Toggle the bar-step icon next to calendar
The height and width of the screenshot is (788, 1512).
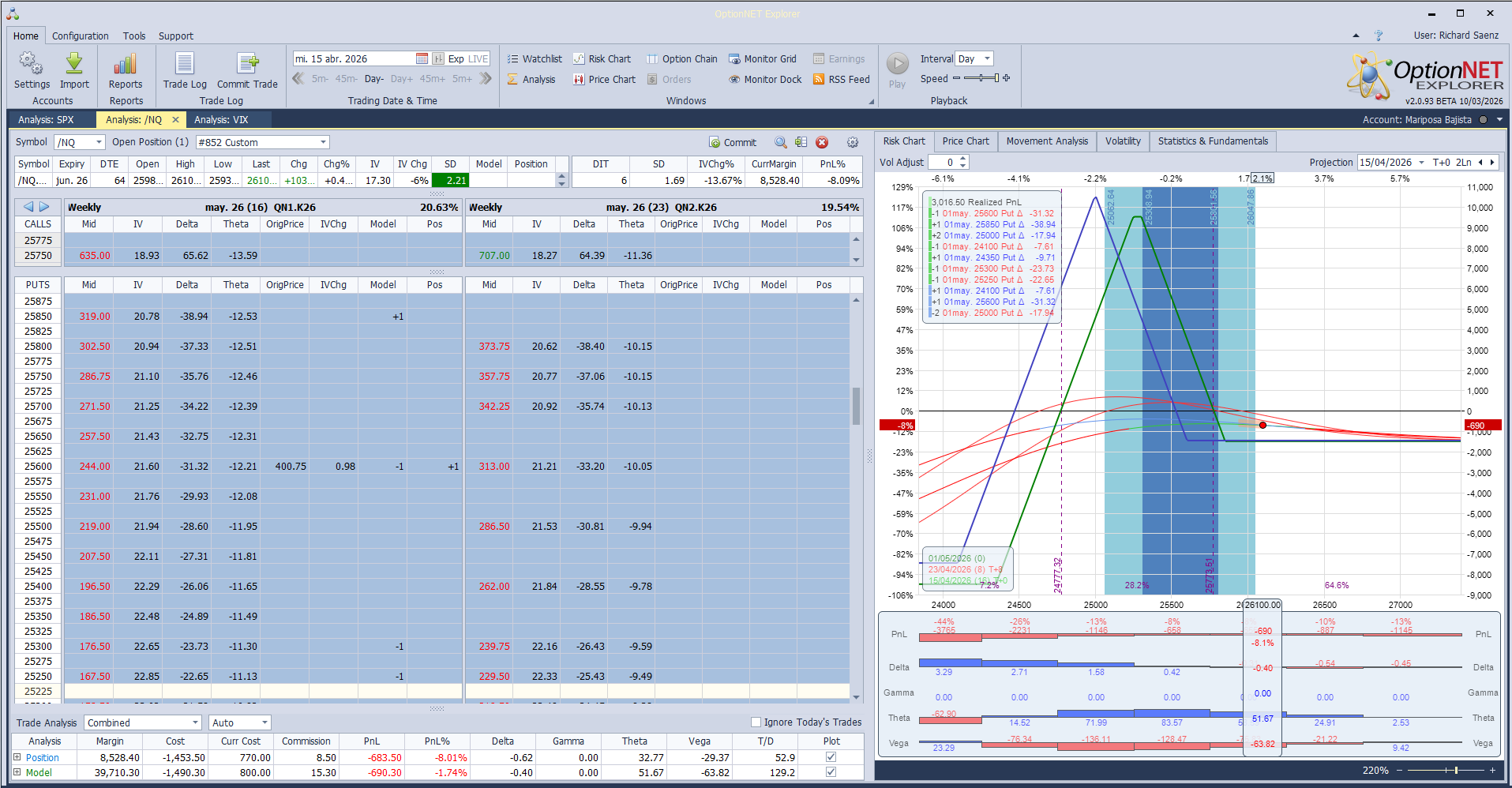pos(438,58)
